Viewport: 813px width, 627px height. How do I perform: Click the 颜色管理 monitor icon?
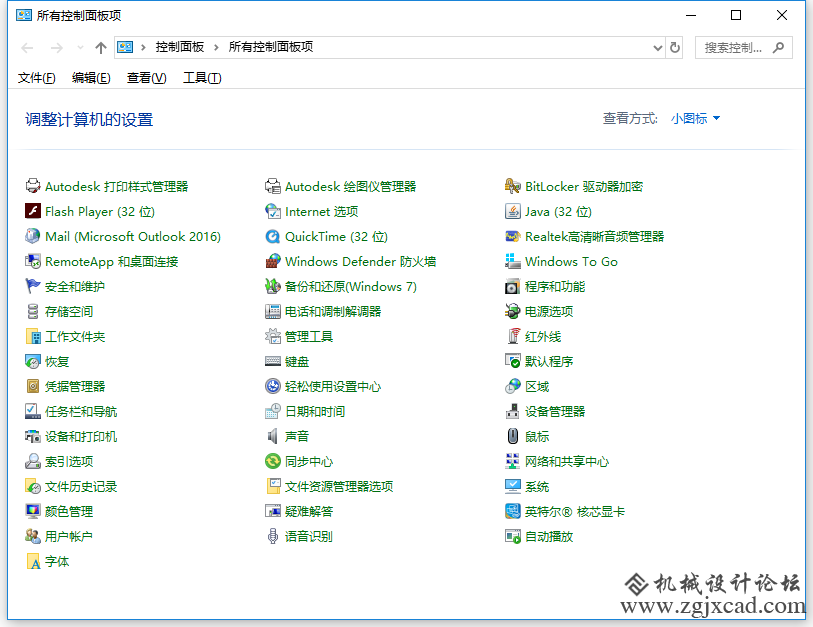point(33,511)
